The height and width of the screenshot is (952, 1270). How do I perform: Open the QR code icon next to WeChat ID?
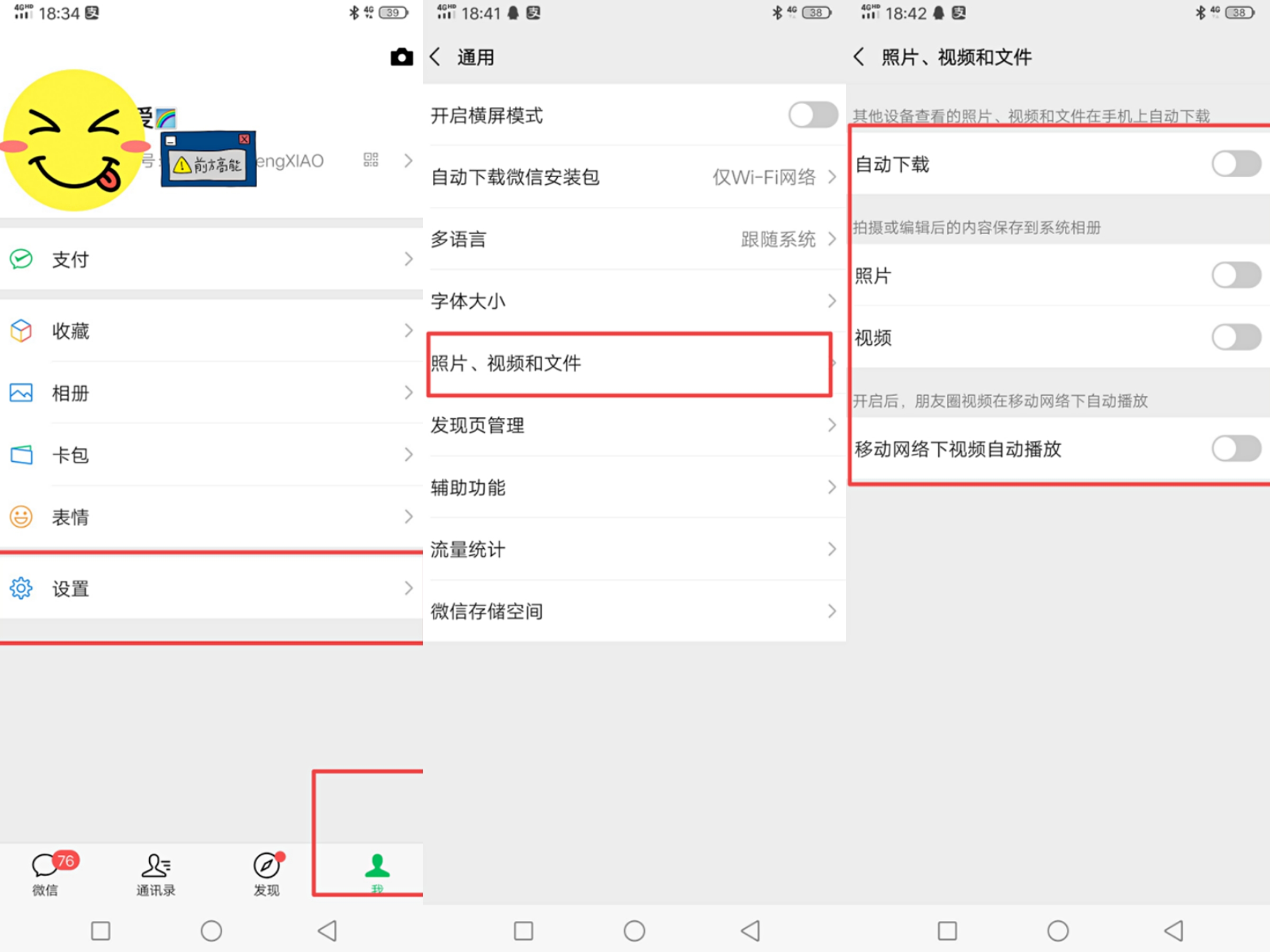tap(370, 160)
